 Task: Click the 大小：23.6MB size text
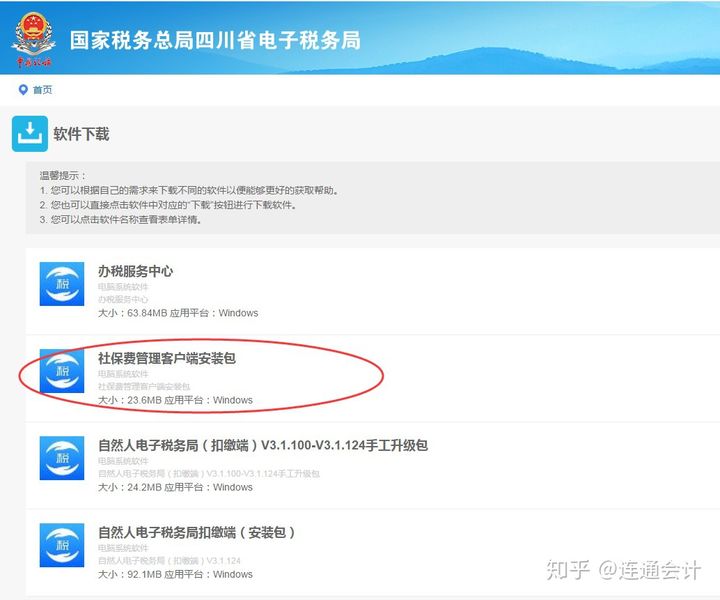coord(129,400)
